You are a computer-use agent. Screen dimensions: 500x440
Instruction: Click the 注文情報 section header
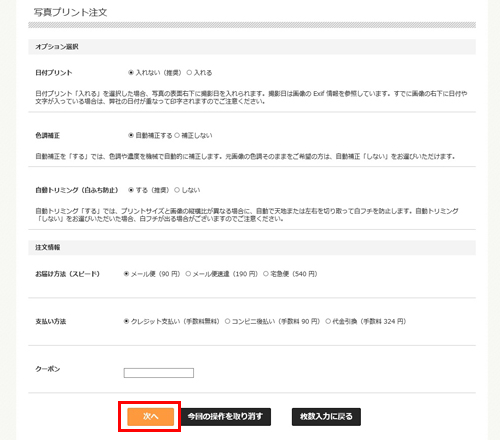point(252,247)
